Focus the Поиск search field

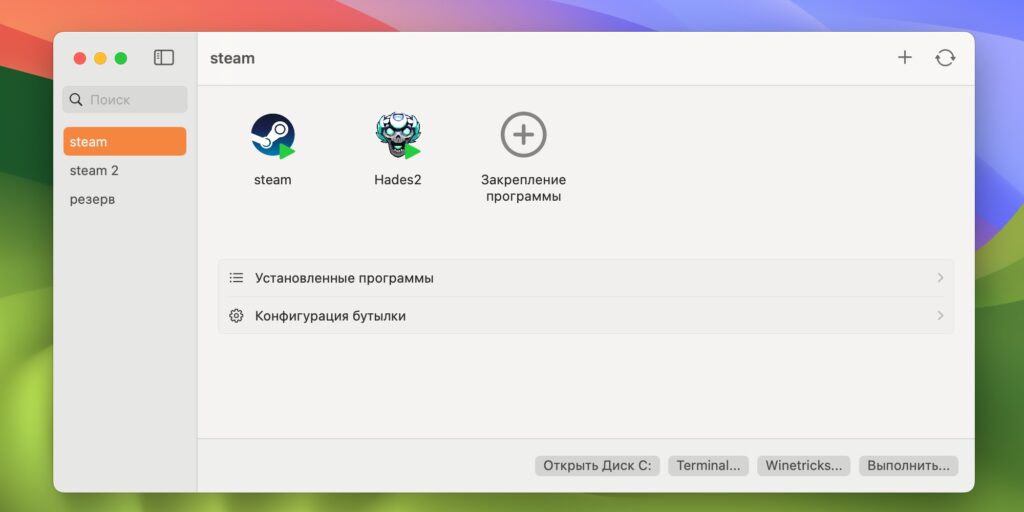pyautogui.click(x=125, y=99)
